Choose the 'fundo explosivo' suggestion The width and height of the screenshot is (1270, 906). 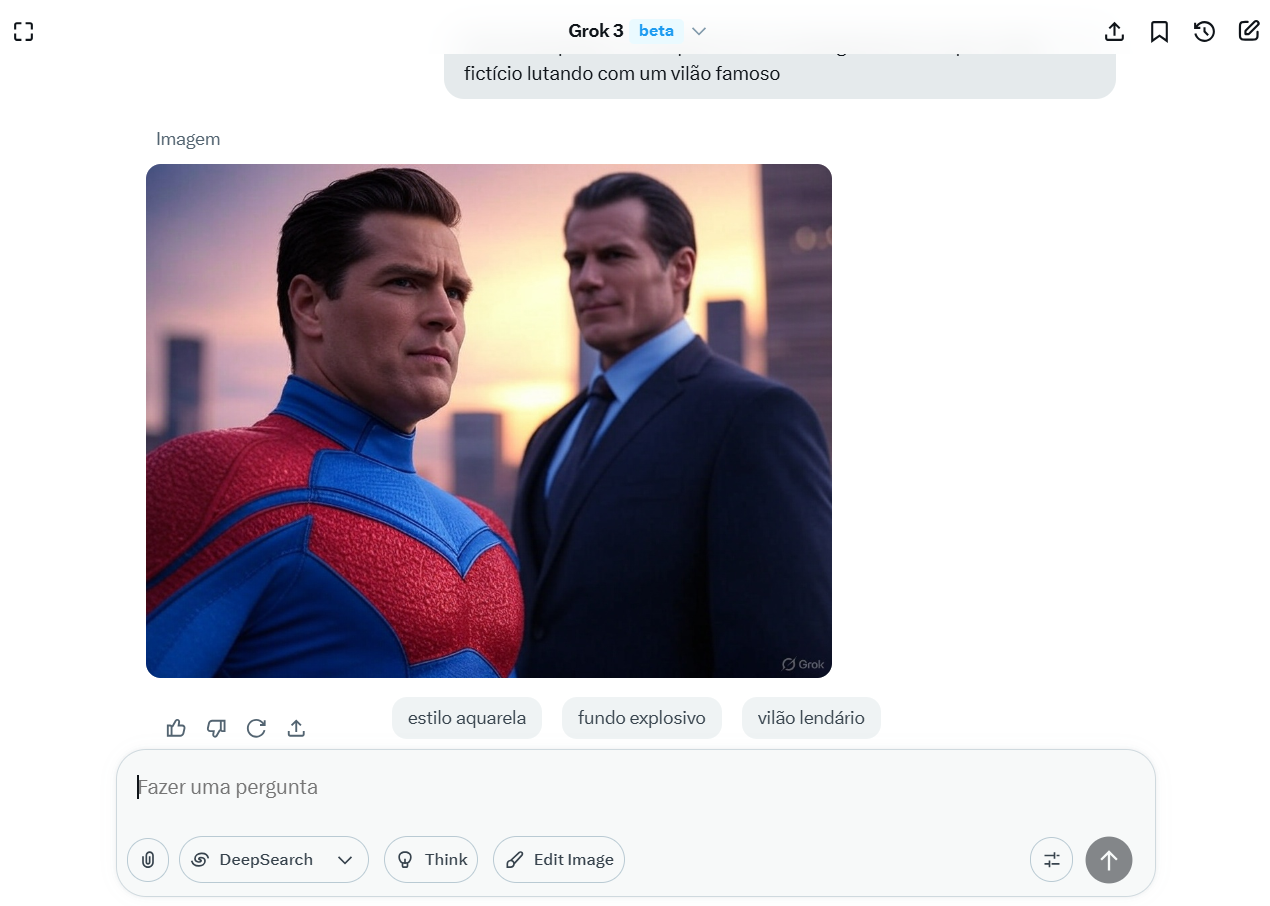click(x=642, y=718)
